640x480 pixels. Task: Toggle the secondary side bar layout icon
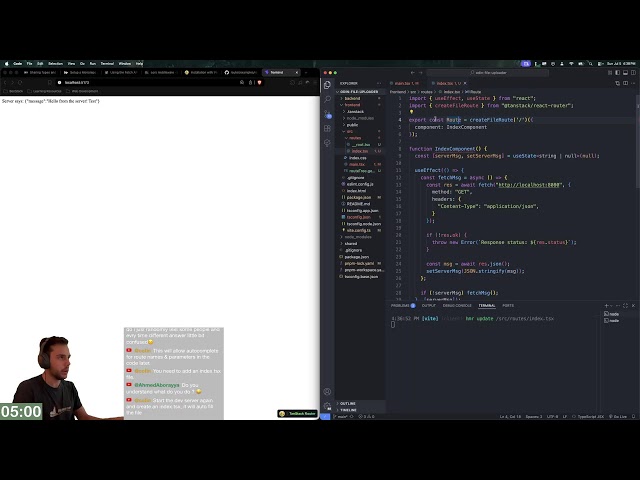(x=633, y=73)
